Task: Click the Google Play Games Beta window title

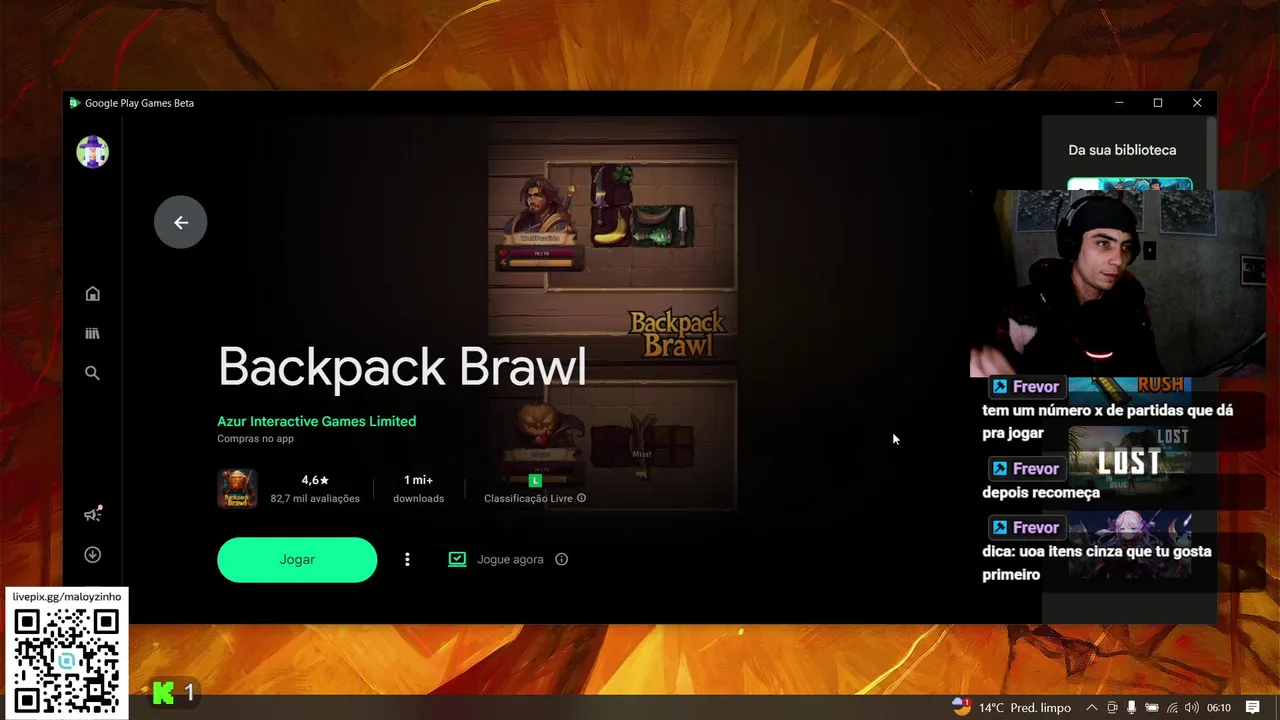Action: click(x=139, y=103)
